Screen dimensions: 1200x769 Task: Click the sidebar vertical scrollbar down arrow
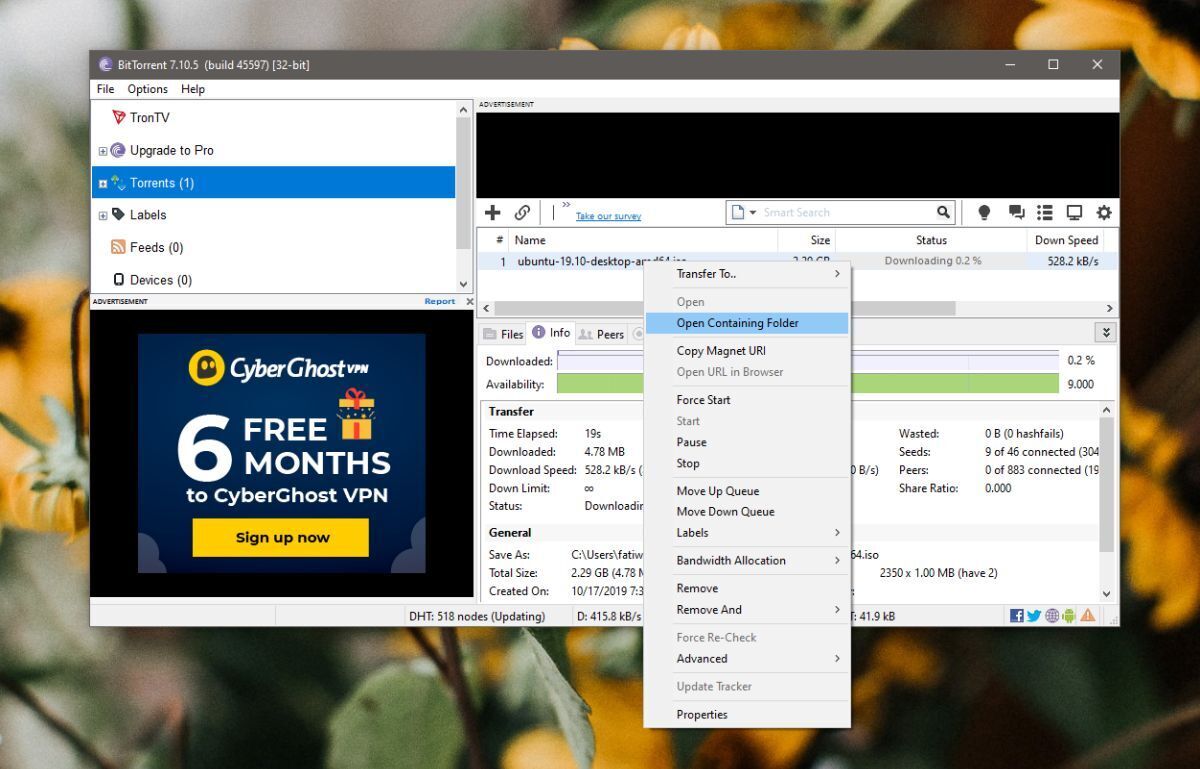tap(462, 286)
